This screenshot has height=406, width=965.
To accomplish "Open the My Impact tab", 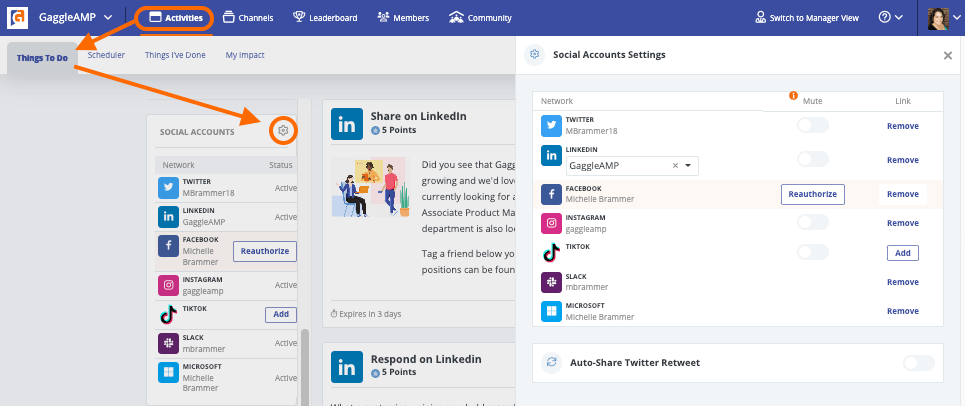I will [245, 55].
